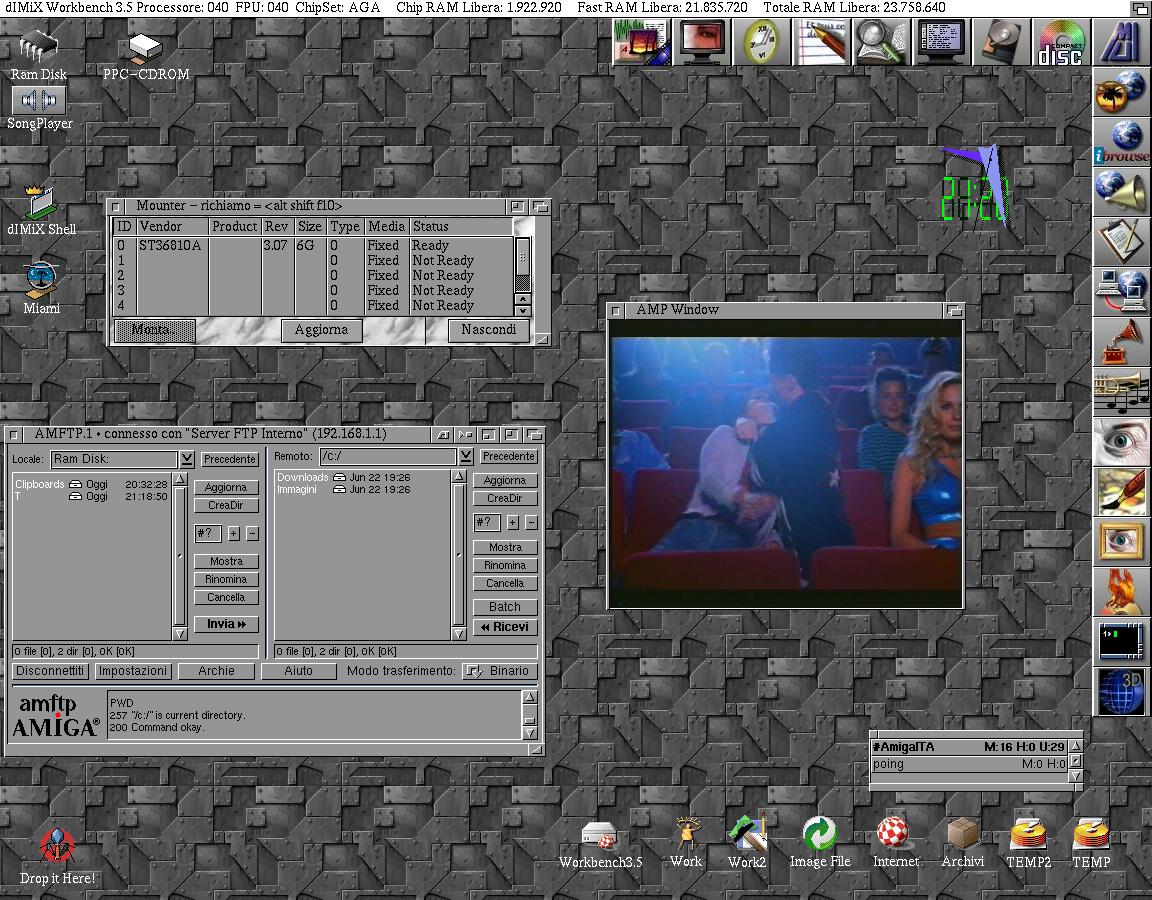Open the yellow clock dock icon
The image size is (1152, 900).
pos(762,42)
